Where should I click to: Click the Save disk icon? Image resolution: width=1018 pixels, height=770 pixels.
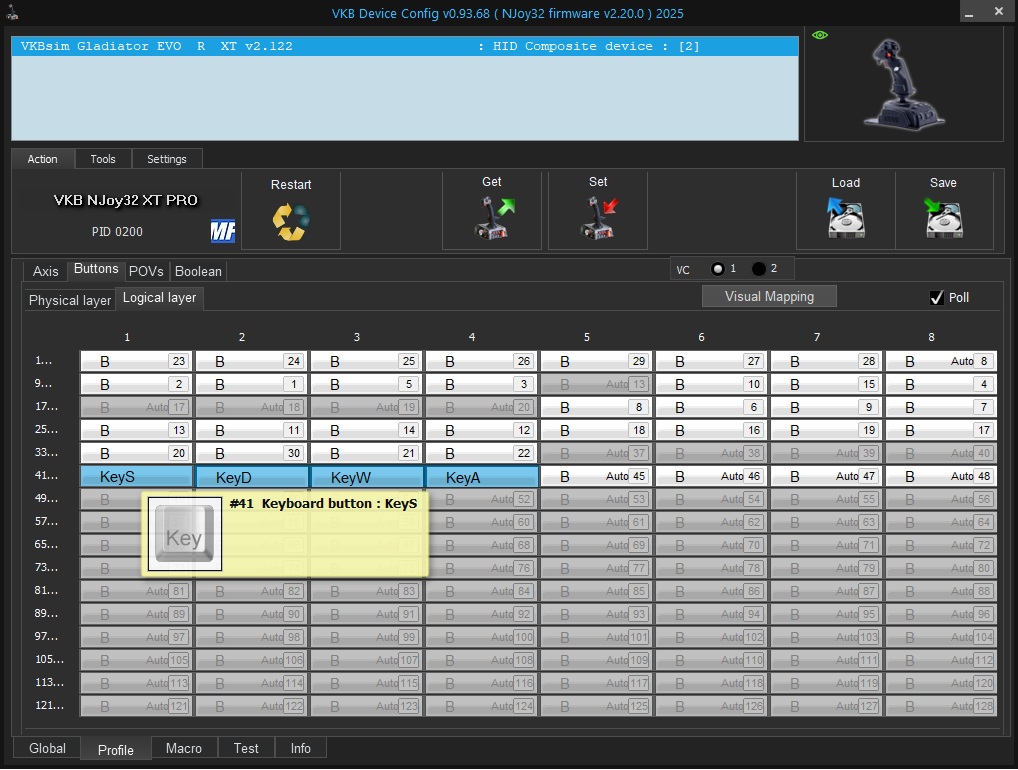click(x=943, y=218)
